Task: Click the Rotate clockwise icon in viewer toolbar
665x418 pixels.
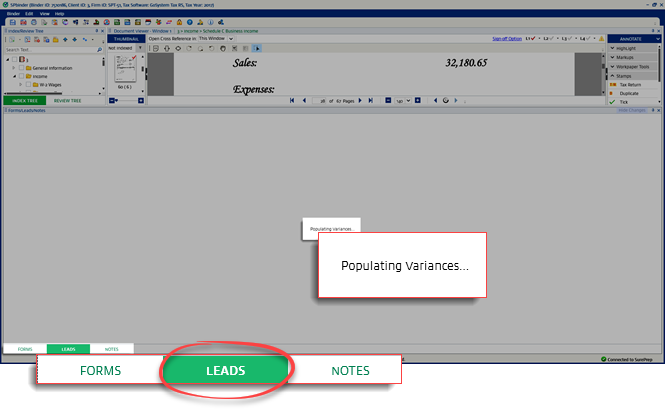Action: point(189,48)
